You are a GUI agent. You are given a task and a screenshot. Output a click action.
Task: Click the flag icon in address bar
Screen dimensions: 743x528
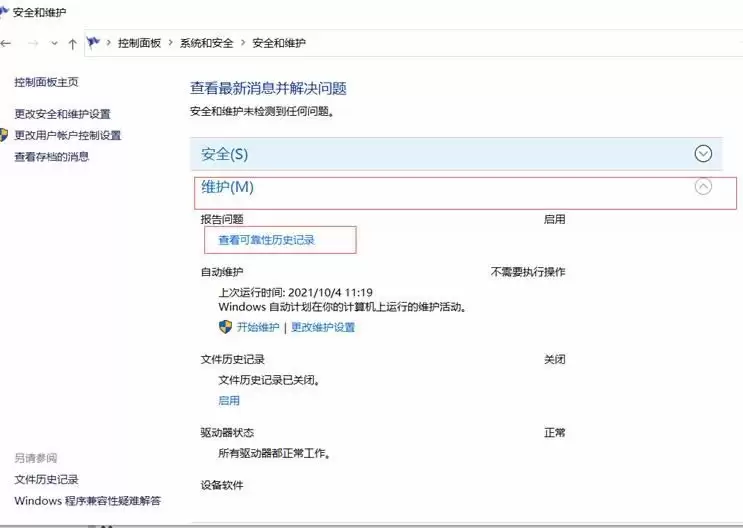coord(94,43)
